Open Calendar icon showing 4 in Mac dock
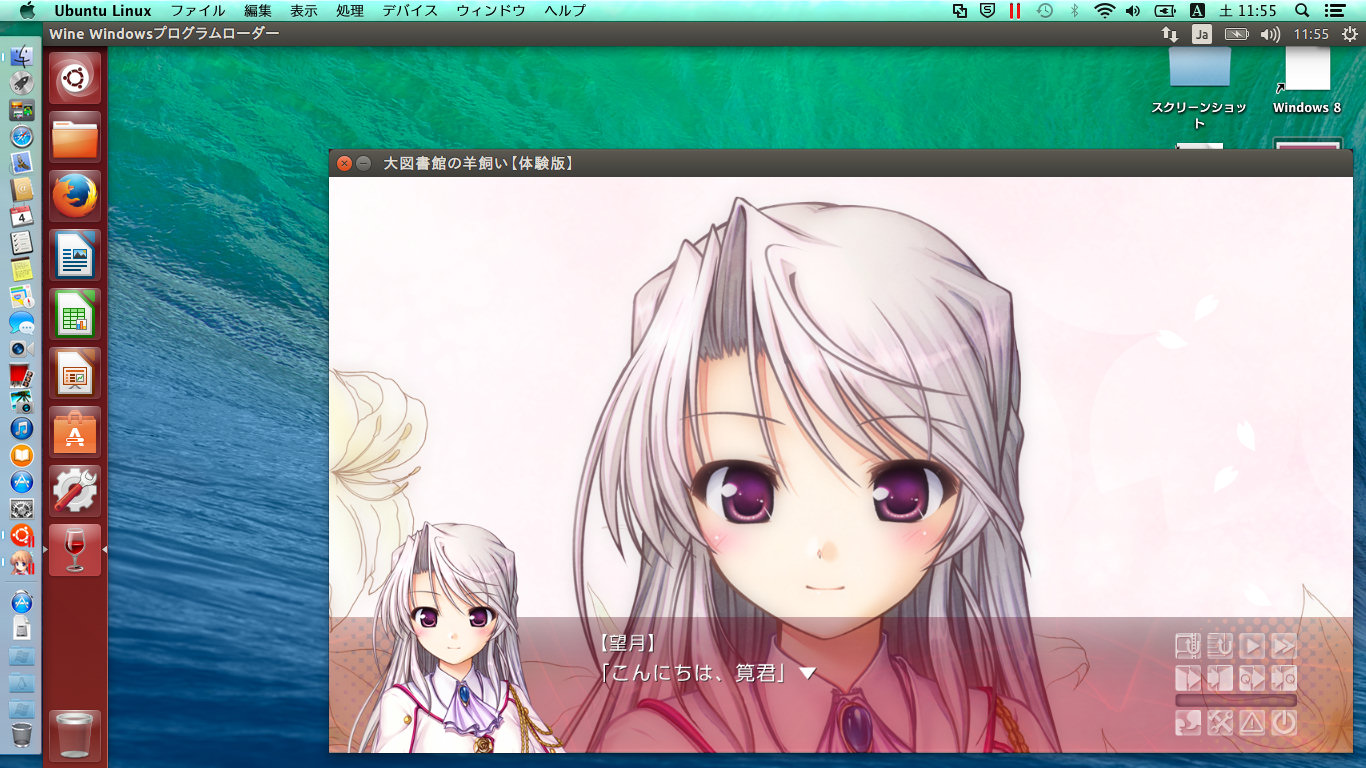Viewport: 1366px width, 768px height. pyautogui.click(x=21, y=215)
